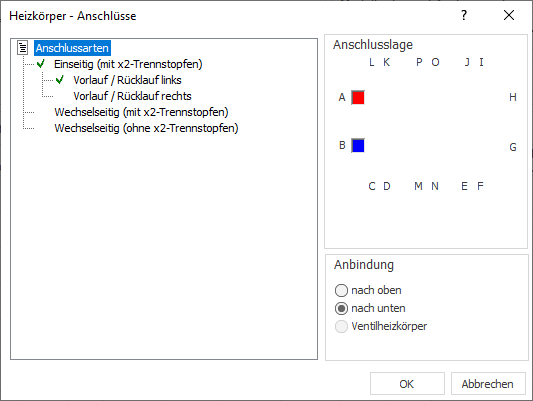Choose Vorlauf / Rücklauf rechts
Screen dimensions: 533x401
(132, 96)
